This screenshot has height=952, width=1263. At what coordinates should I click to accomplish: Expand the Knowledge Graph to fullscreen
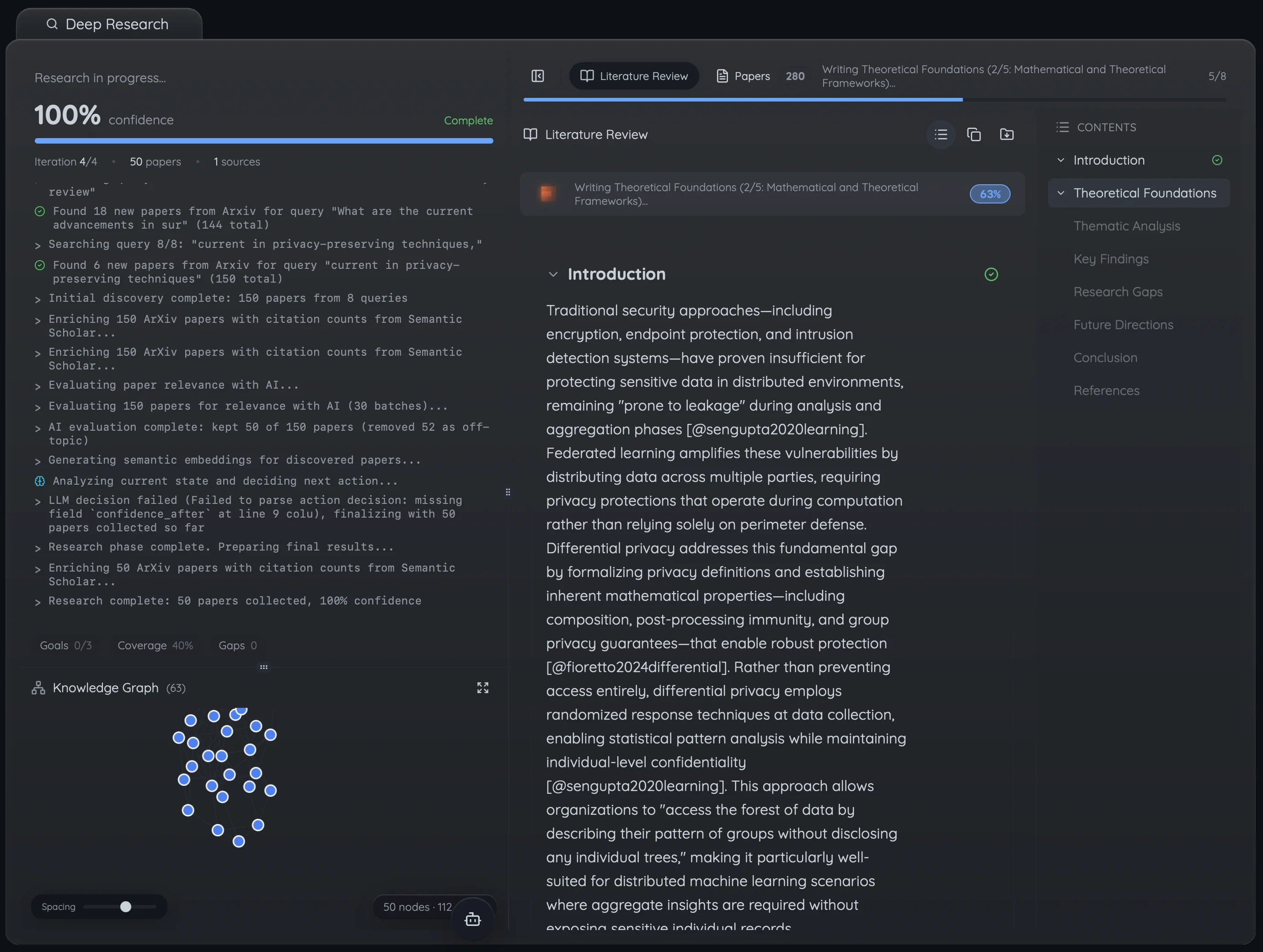point(482,688)
